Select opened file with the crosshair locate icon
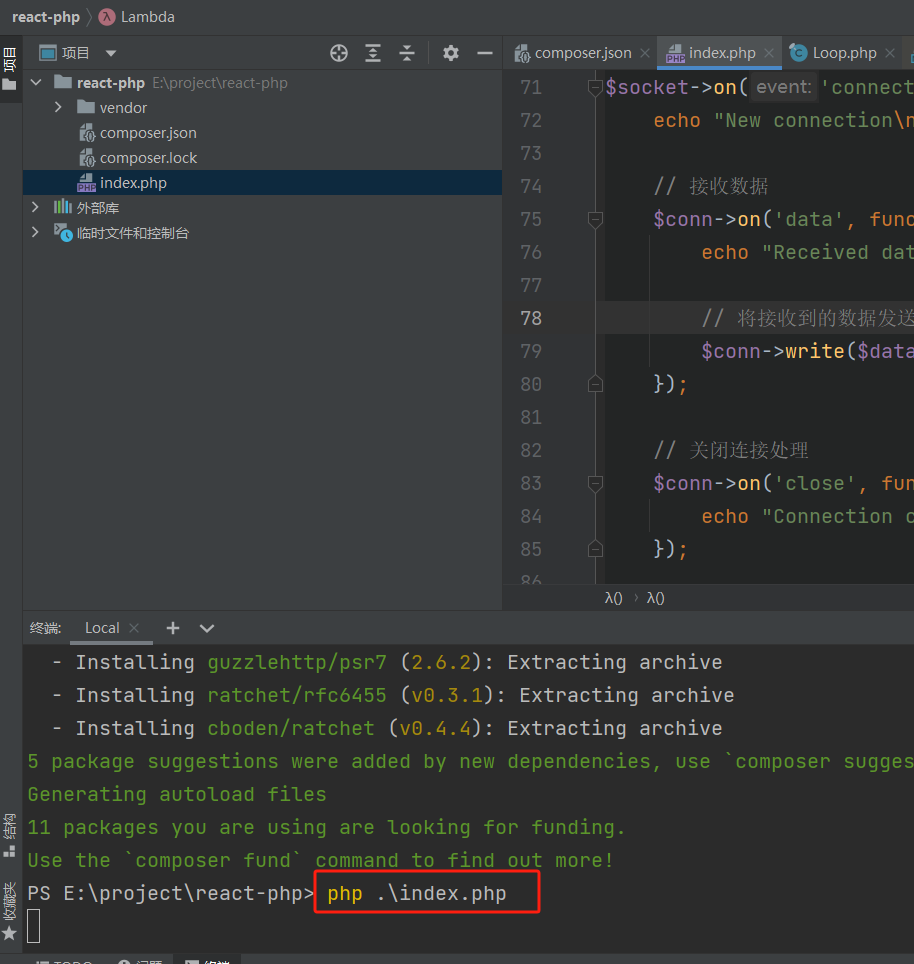 (338, 52)
